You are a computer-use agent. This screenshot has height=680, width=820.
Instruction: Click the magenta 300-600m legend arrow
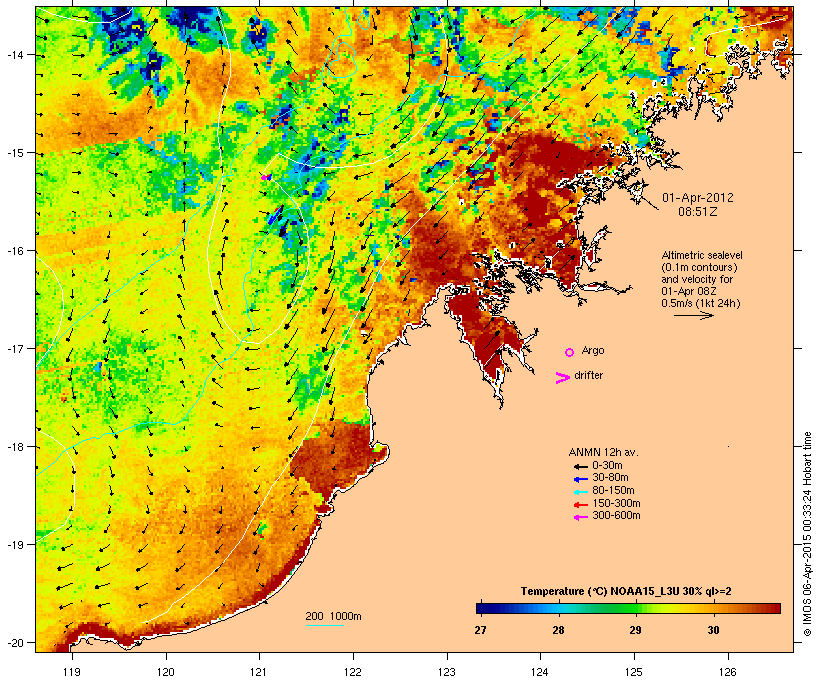point(580,517)
